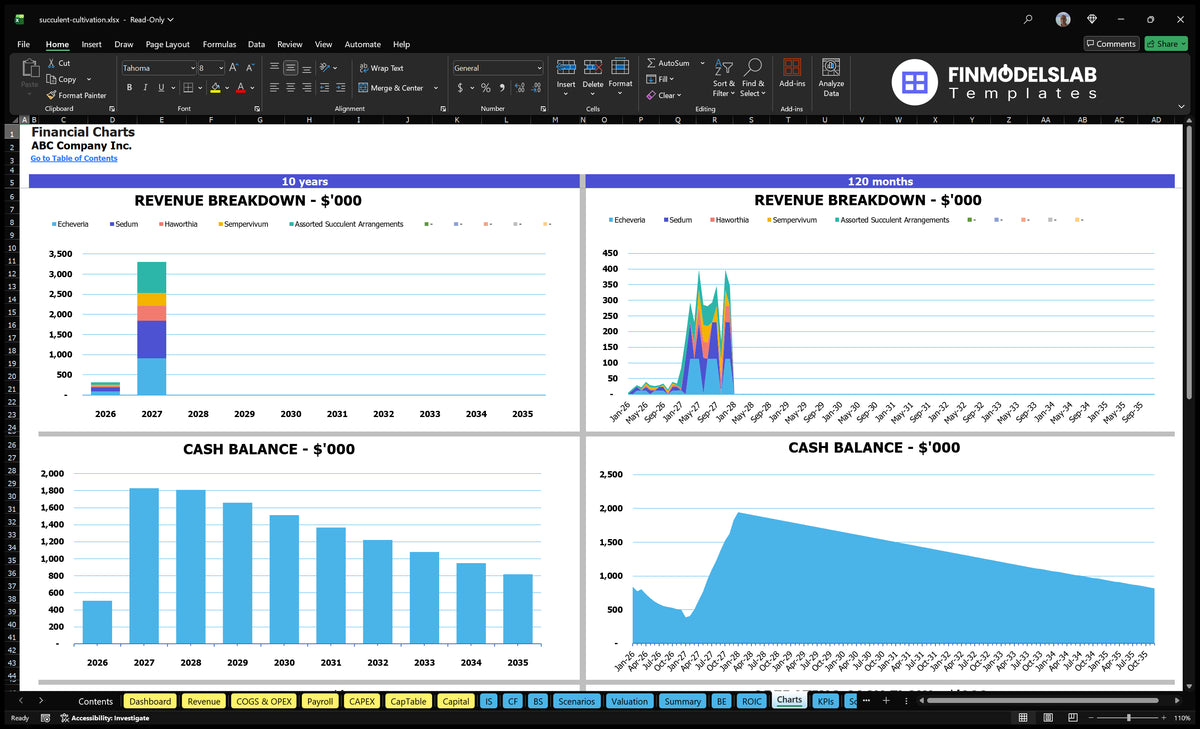The height and width of the screenshot is (729, 1200).
Task: Click the Insert cells icon
Action: [566, 67]
